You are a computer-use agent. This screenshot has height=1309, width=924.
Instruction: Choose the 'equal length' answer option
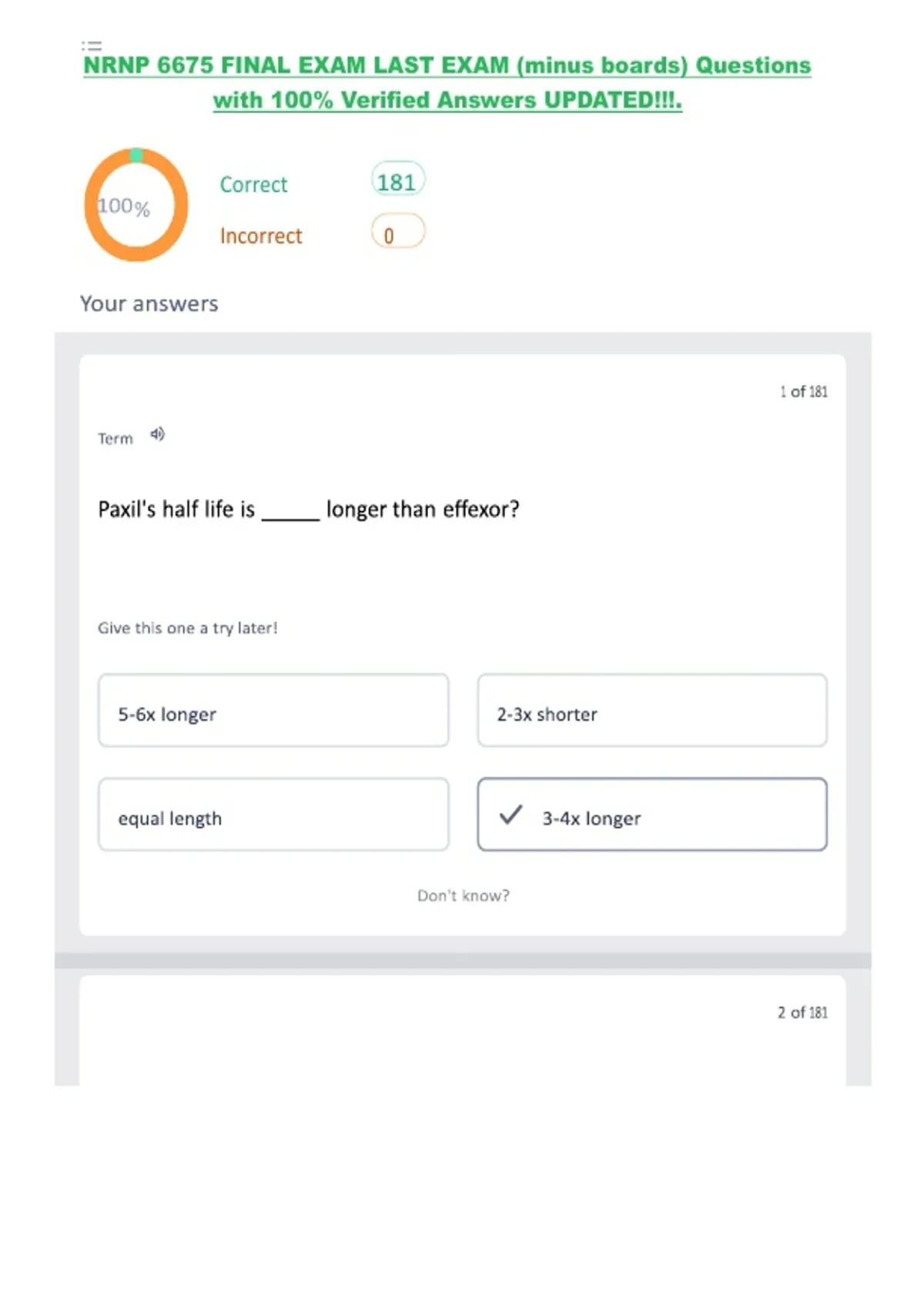coord(273,815)
